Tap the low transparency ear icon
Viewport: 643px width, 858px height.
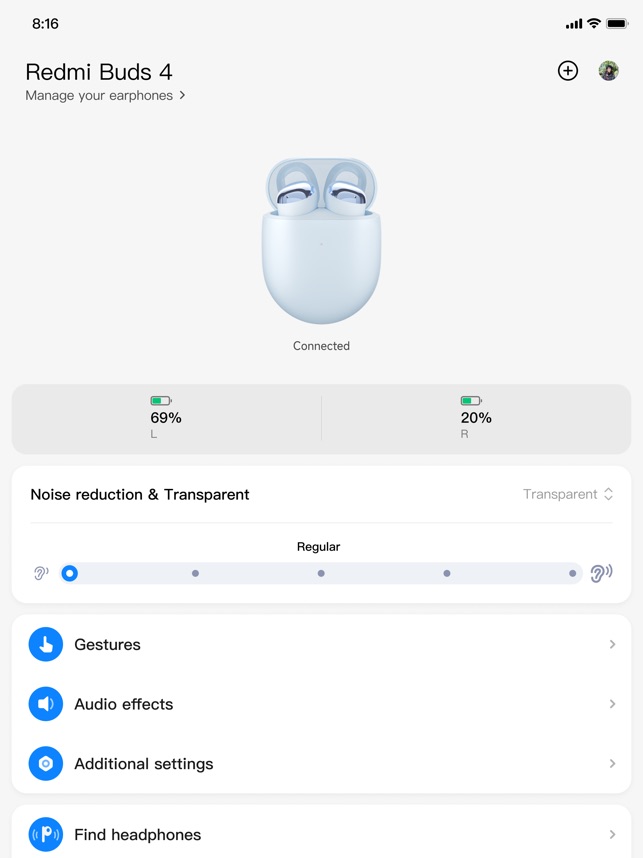pos(41,573)
